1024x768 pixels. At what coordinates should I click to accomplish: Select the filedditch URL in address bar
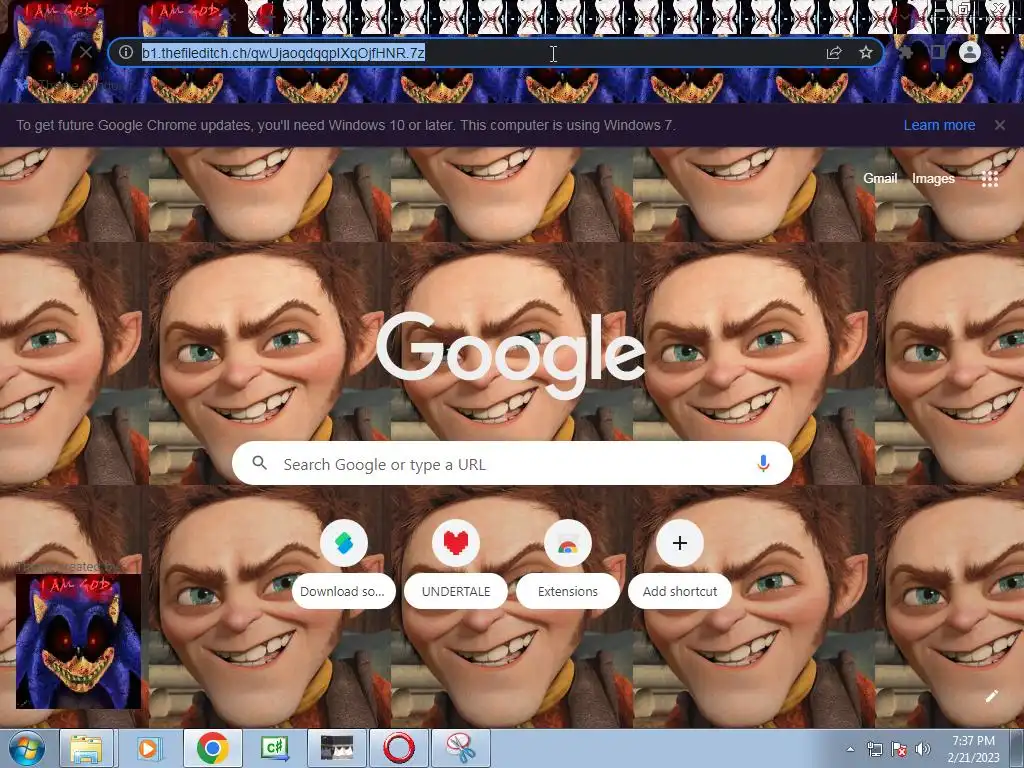point(283,53)
